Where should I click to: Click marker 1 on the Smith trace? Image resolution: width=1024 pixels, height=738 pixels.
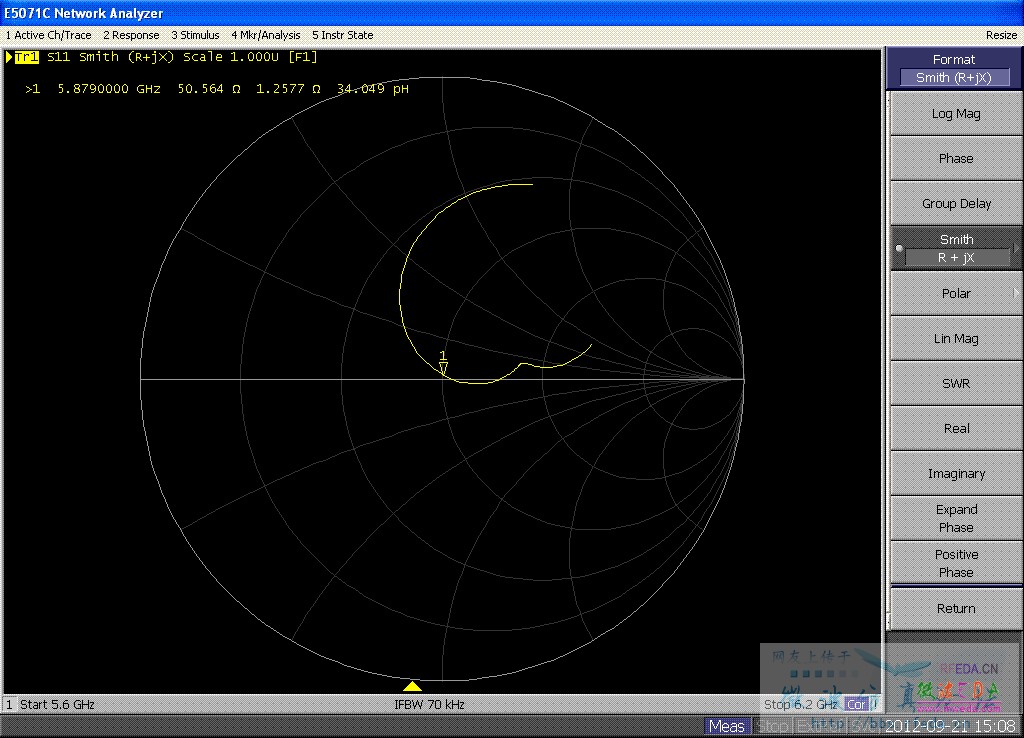[443, 363]
